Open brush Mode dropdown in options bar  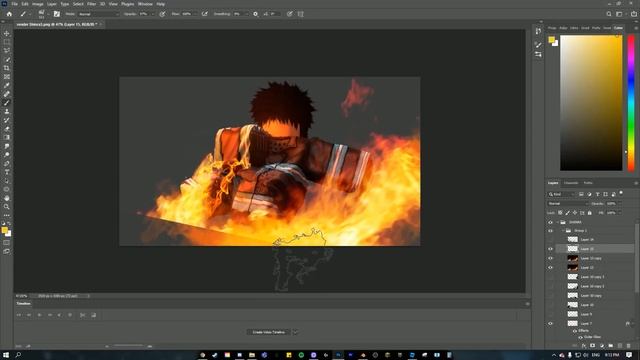[x=99, y=14]
